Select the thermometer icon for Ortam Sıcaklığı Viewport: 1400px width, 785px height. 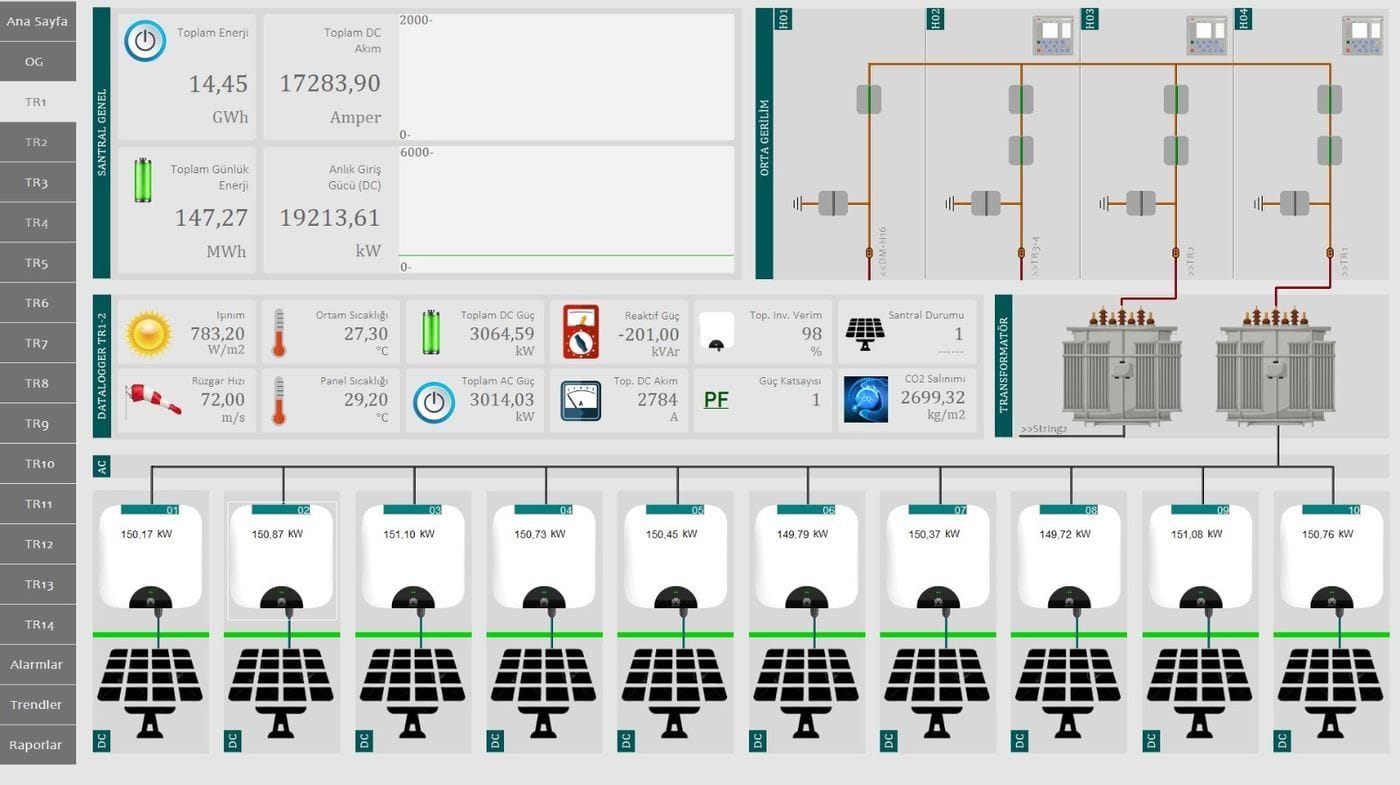tap(280, 332)
